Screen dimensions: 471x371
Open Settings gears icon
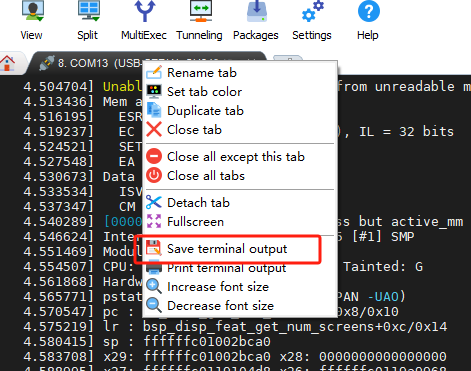coord(312,11)
